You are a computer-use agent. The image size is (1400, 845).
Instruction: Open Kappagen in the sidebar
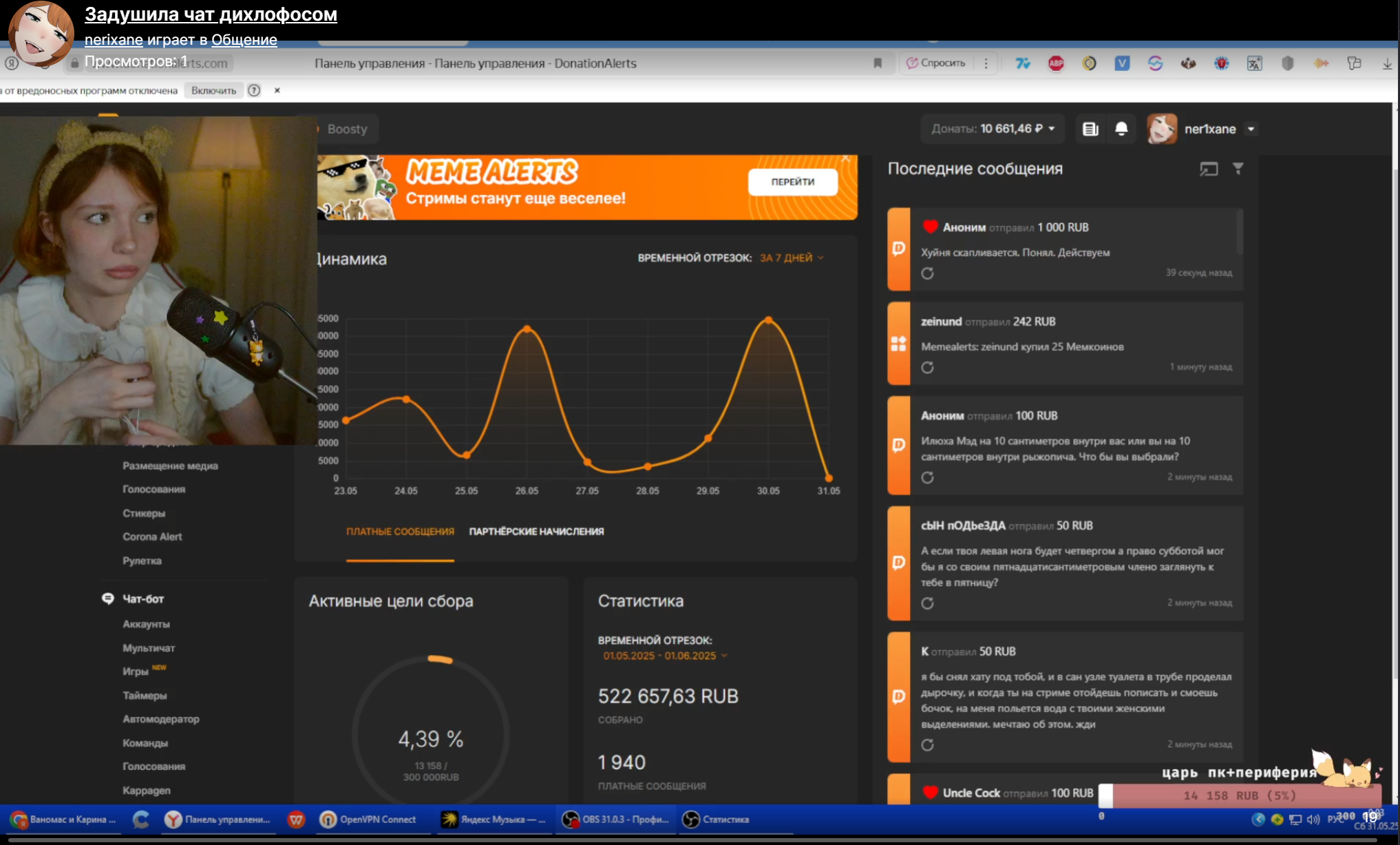pyautogui.click(x=146, y=791)
